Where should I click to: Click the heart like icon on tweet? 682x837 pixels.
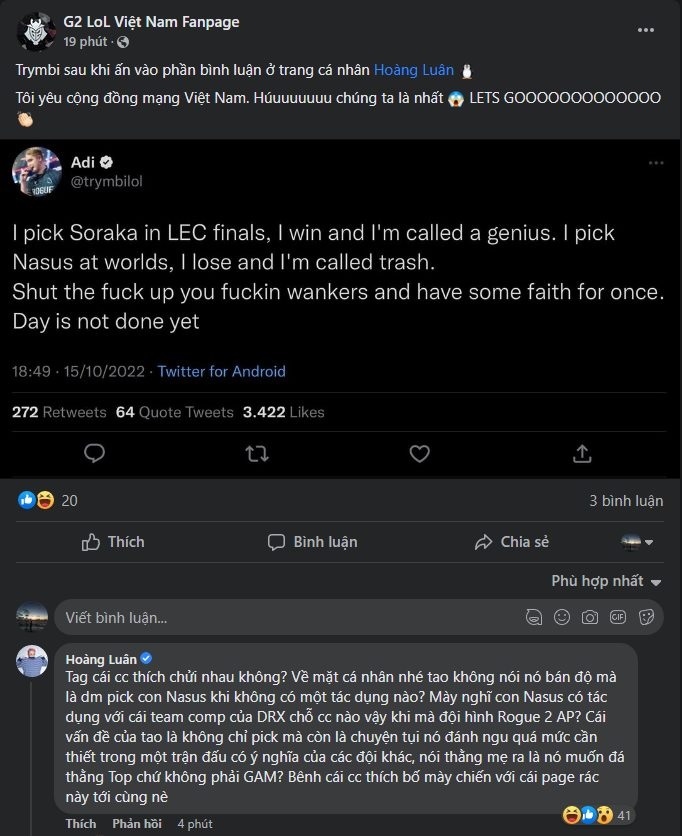420,454
